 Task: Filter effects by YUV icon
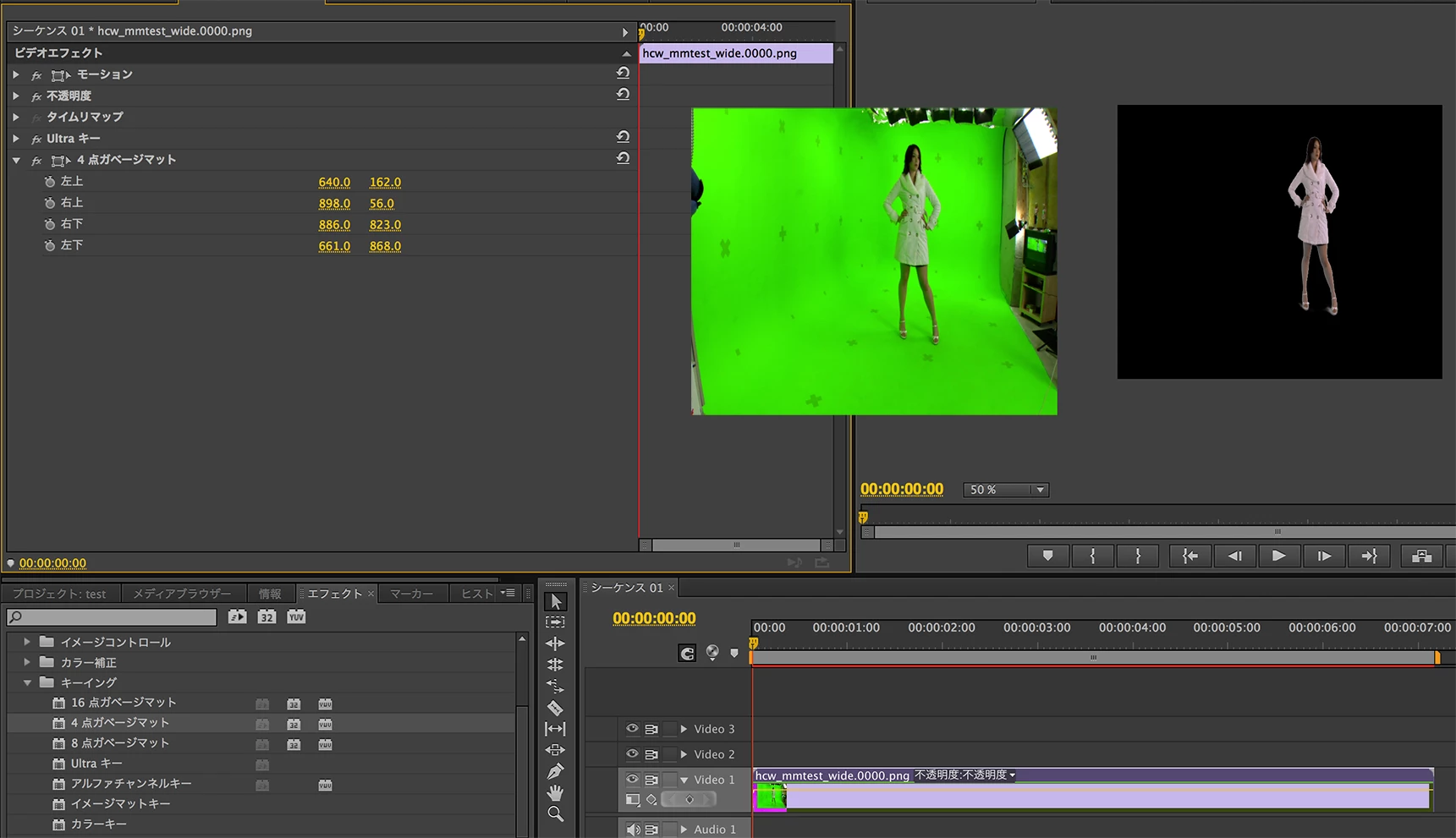(x=296, y=617)
